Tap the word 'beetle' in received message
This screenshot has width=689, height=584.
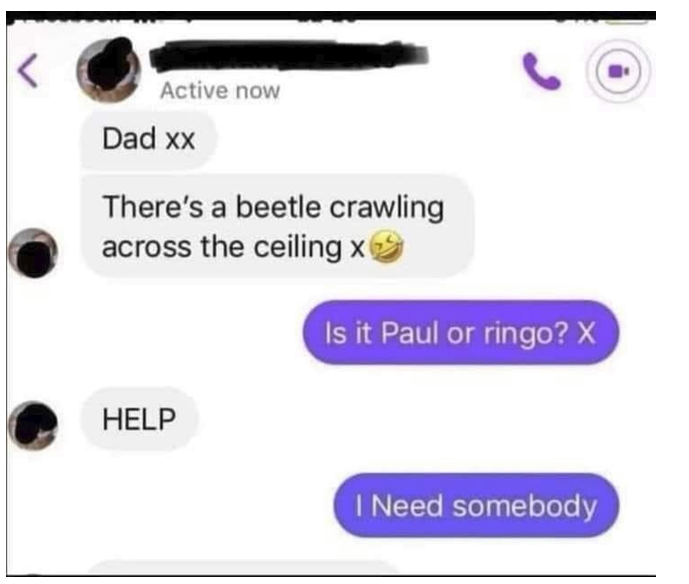pyautogui.click(x=278, y=207)
